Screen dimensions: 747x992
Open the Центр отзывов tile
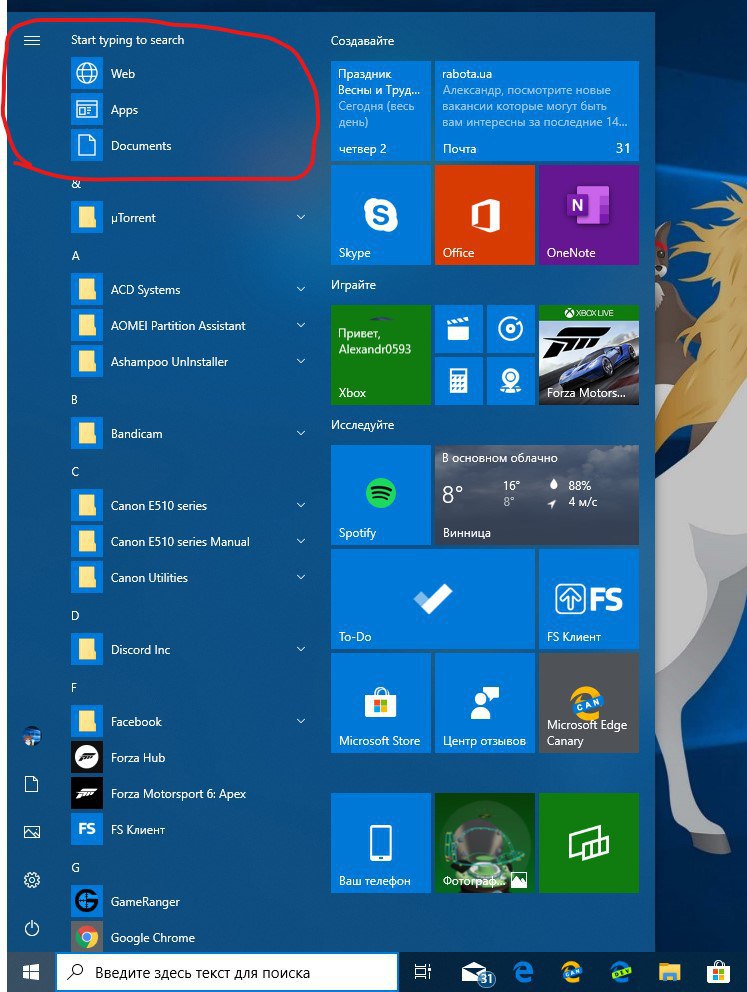pyautogui.click(x=485, y=703)
